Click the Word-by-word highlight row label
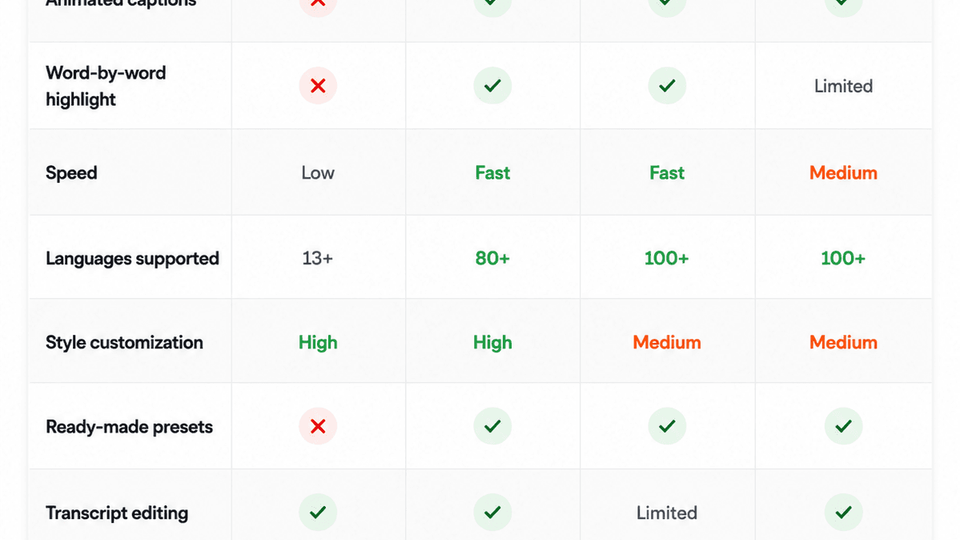Screen dimensions: 960x540 (x=106, y=86)
